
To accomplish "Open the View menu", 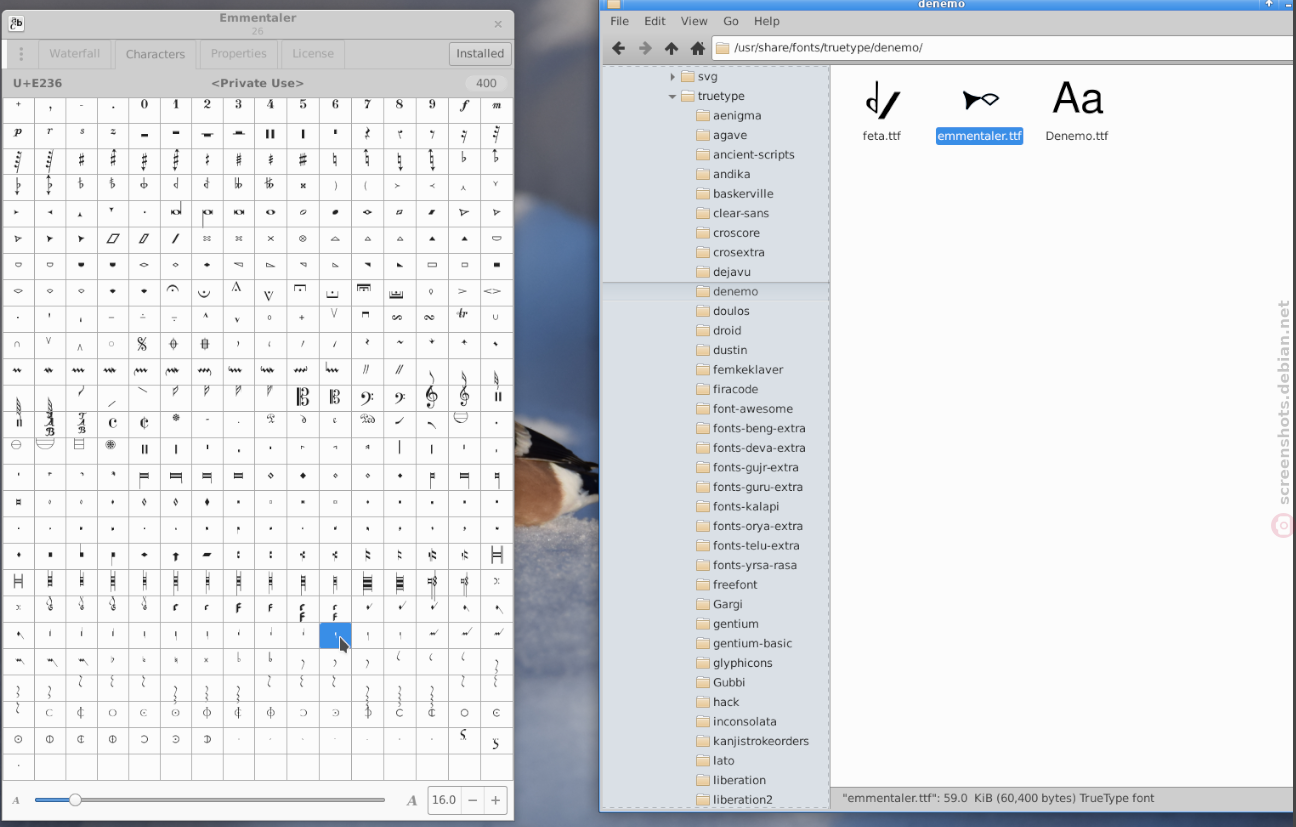I will pos(694,21).
